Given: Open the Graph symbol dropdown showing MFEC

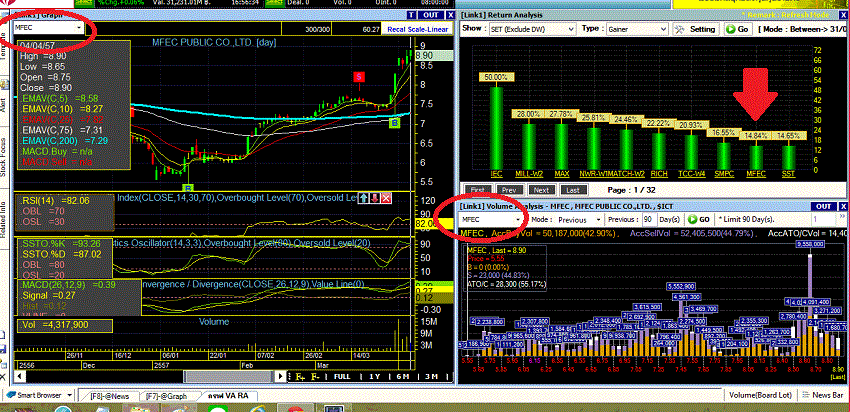Looking at the screenshot, I should click(49, 27).
